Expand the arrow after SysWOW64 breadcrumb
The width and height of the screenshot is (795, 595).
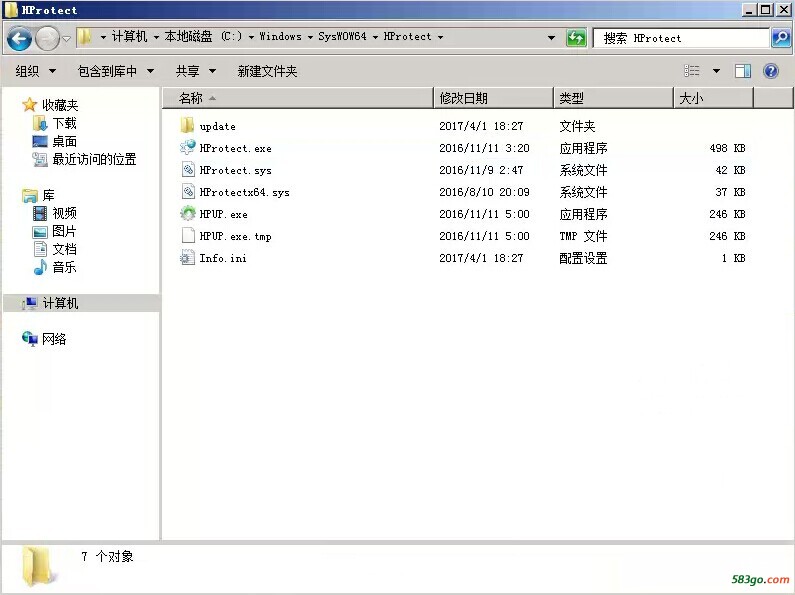point(375,37)
